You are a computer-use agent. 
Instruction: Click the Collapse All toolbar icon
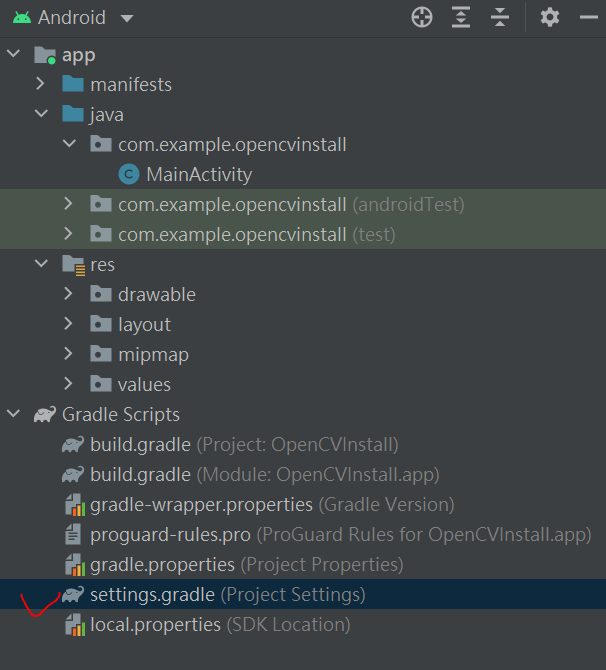tap(500, 18)
